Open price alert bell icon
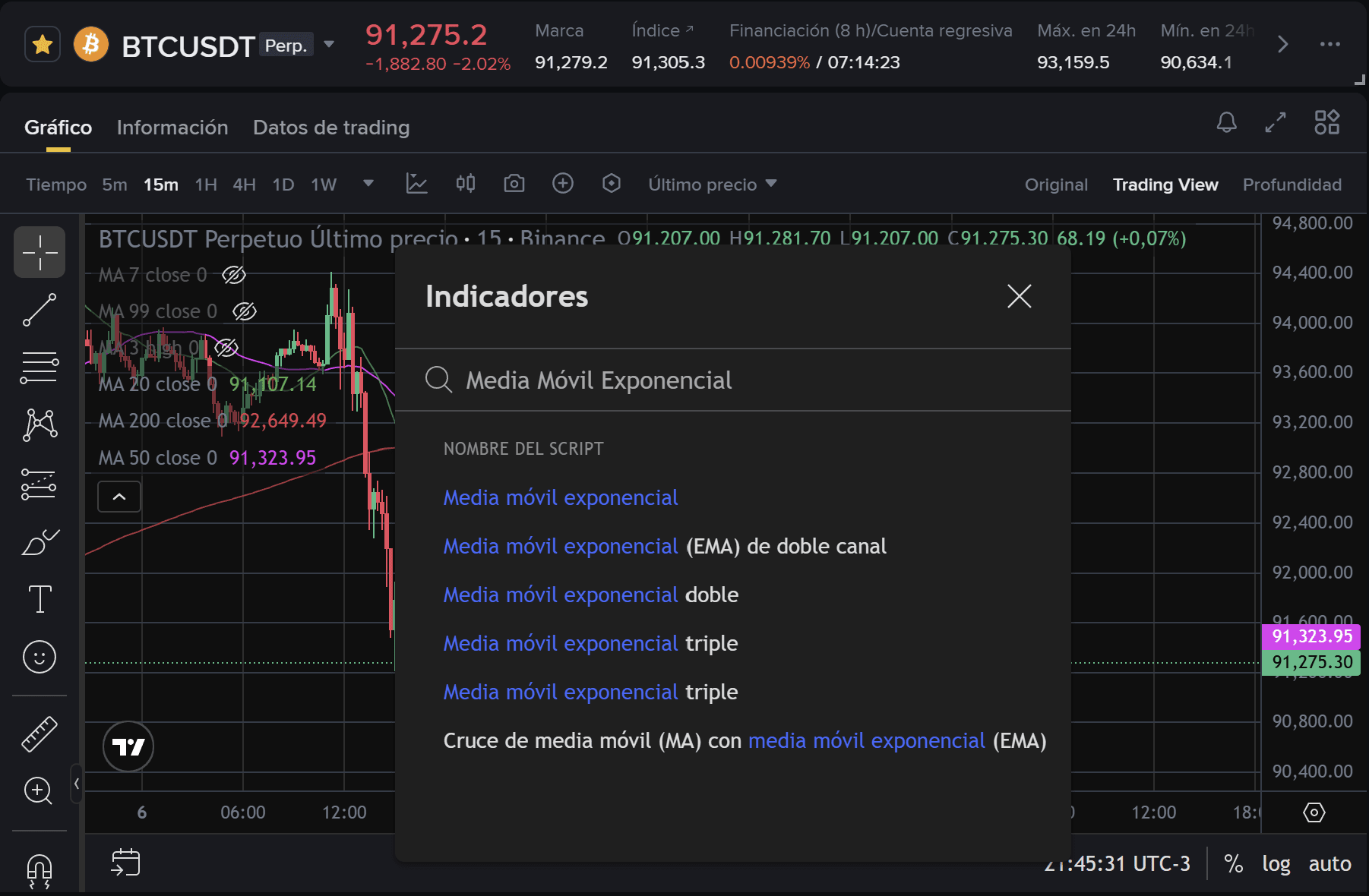Viewport: 1369px width, 896px height. click(1226, 122)
